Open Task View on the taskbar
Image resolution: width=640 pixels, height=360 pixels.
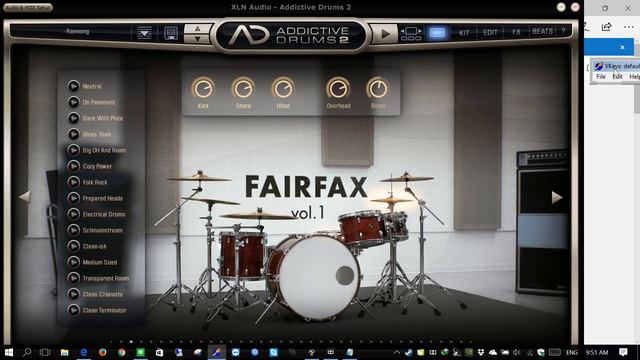point(45,352)
